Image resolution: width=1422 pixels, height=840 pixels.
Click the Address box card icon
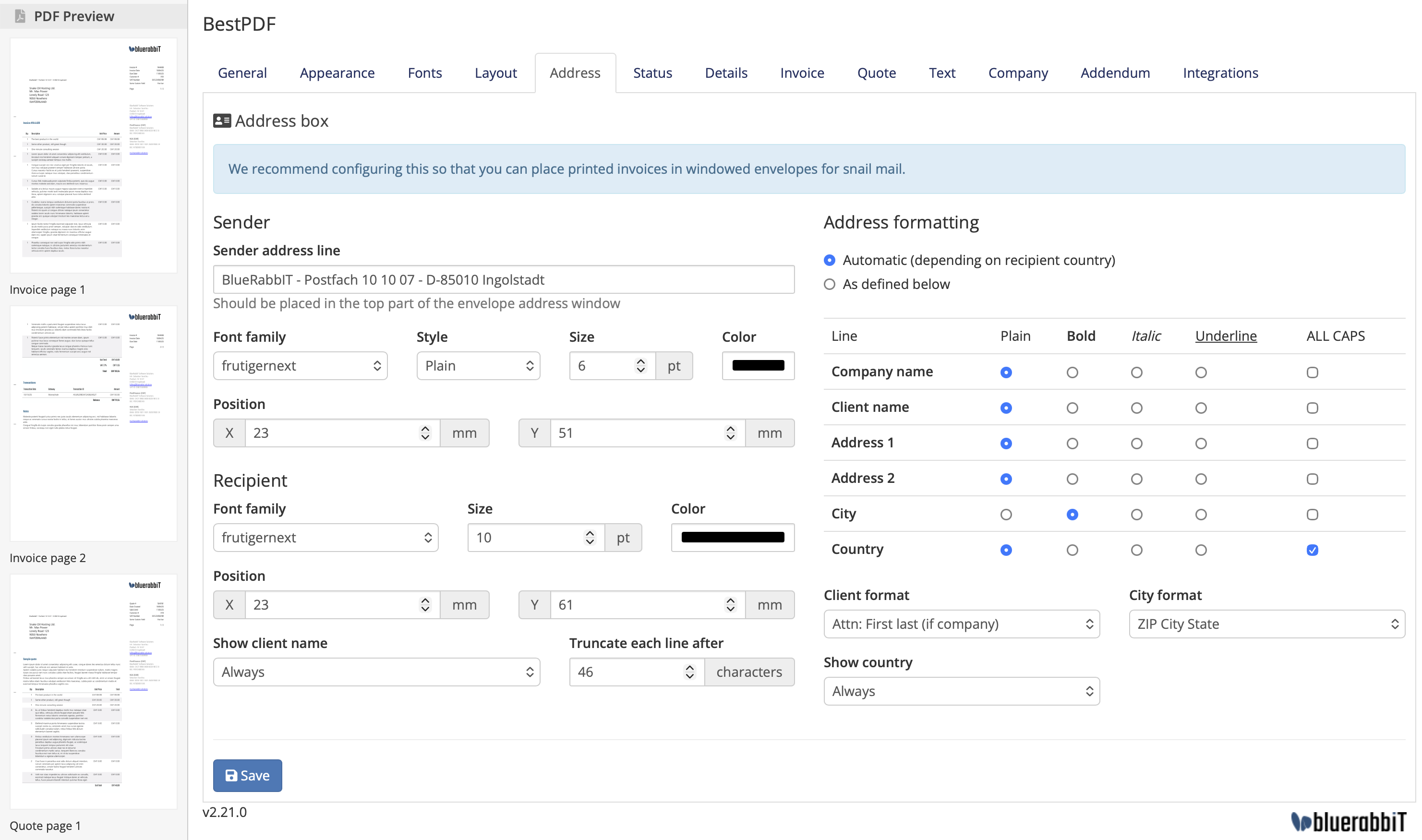click(x=221, y=120)
